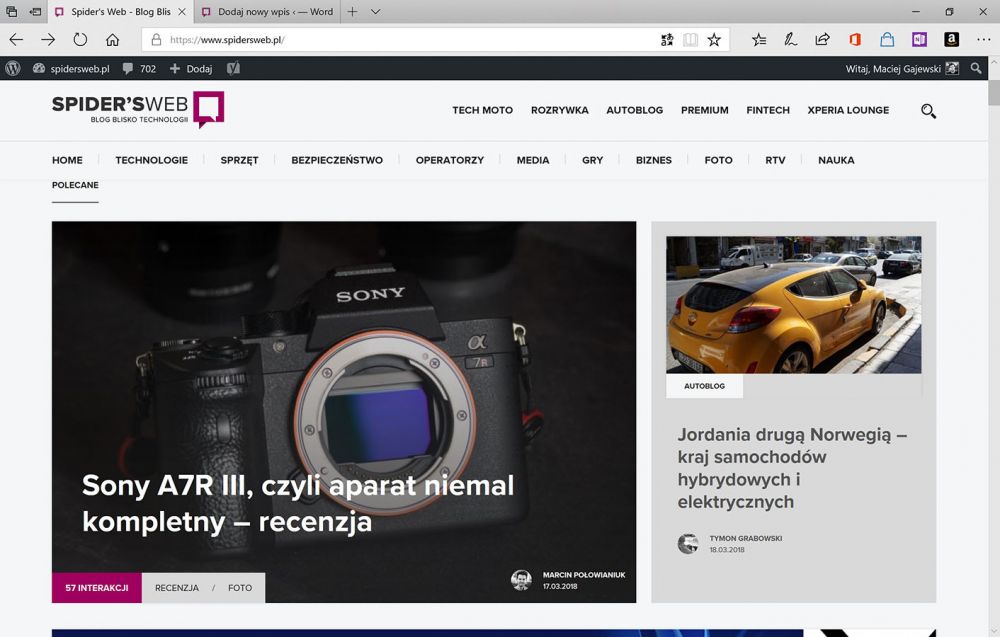Open the Yoast SEO icon in admin bar
The image size is (1000, 637).
click(233, 68)
